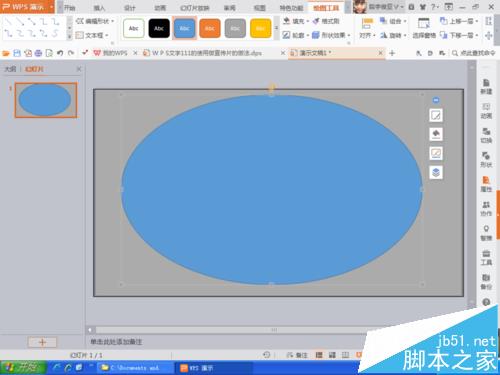Click the 格式刷 format painter
Viewport: 500px width, 375px height.
326,21
